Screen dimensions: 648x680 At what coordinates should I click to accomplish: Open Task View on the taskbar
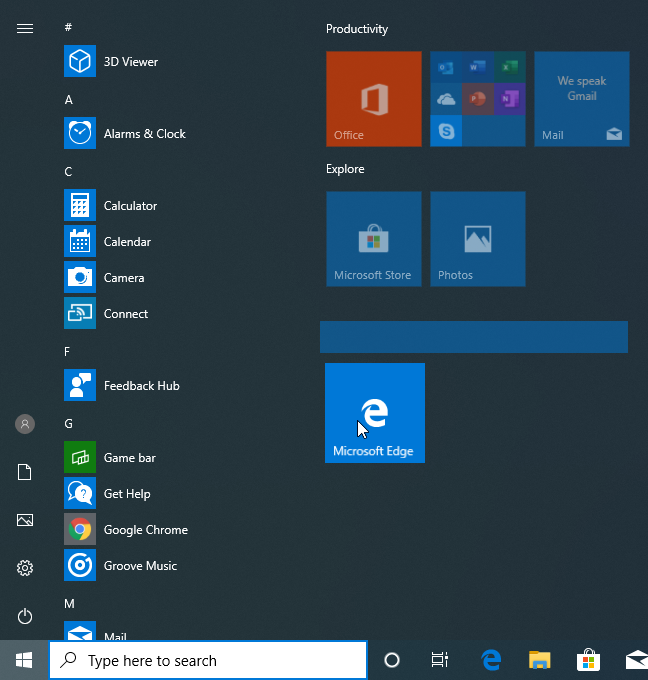point(439,660)
